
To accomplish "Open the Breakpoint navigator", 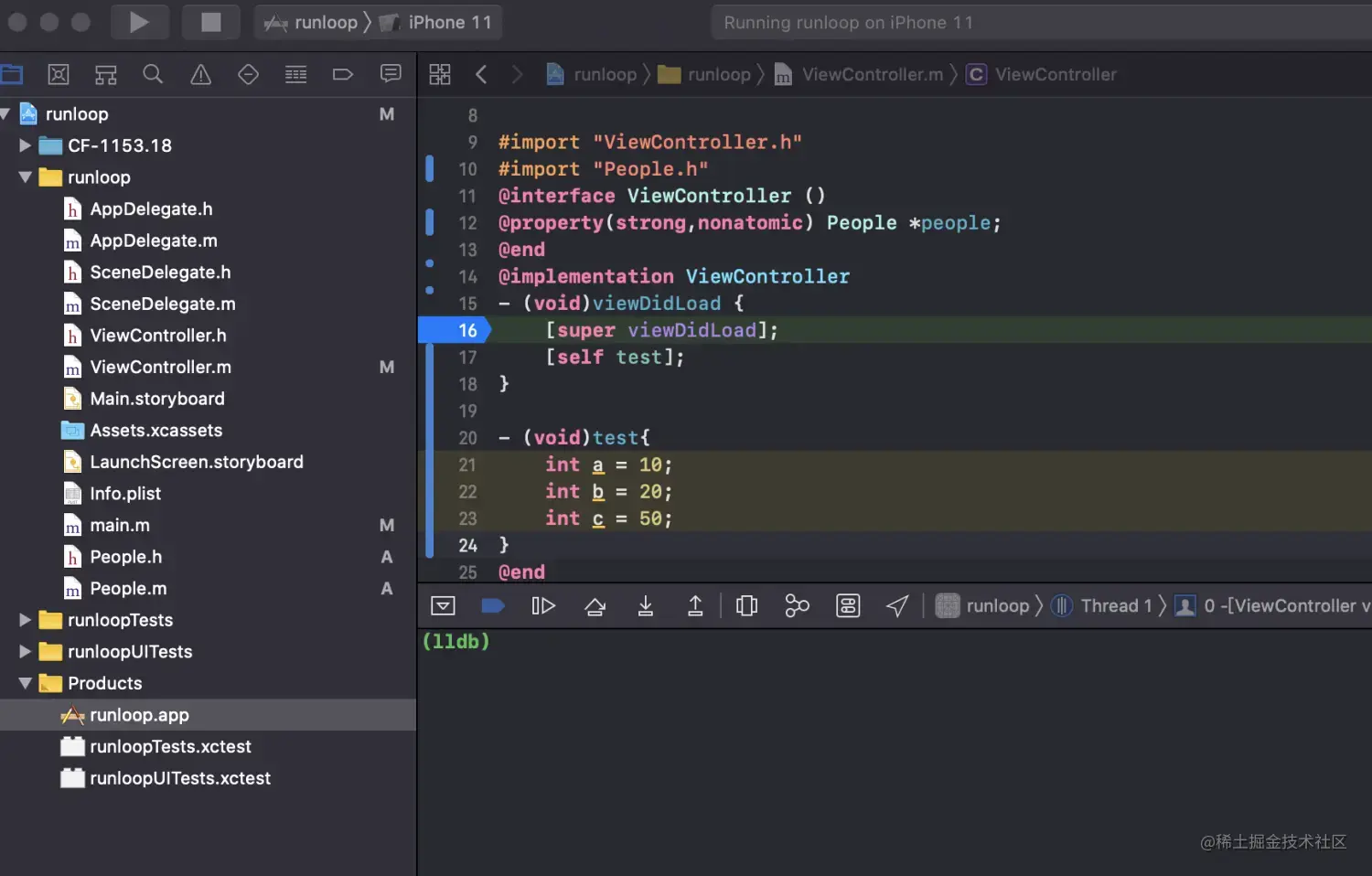I will tap(343, 74).
